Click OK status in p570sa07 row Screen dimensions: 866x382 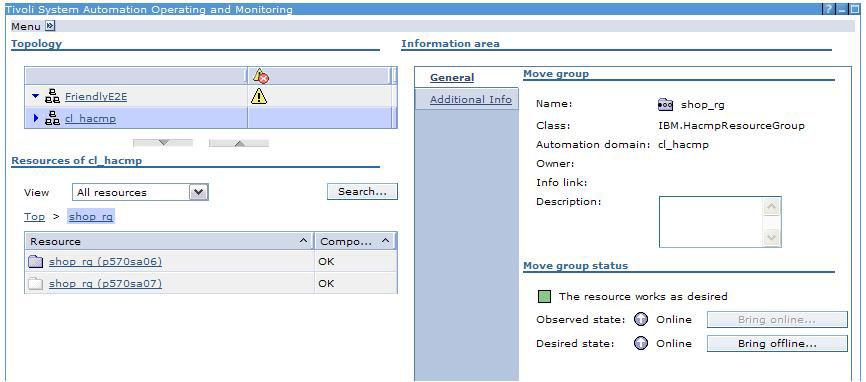326,284
